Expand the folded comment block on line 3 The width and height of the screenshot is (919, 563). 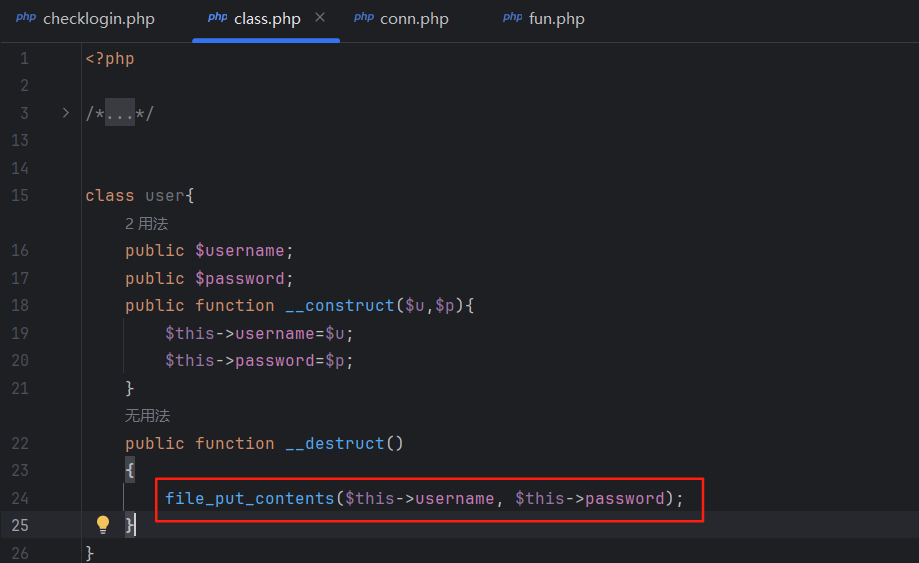(66, 112)
